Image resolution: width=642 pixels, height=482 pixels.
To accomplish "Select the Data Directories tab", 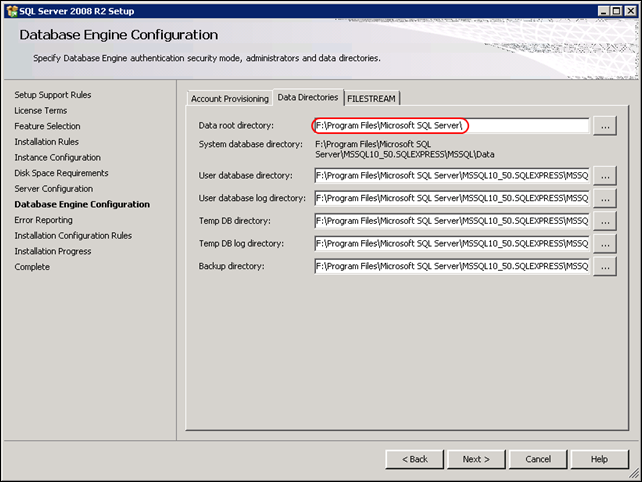I will tap(308, 97).
